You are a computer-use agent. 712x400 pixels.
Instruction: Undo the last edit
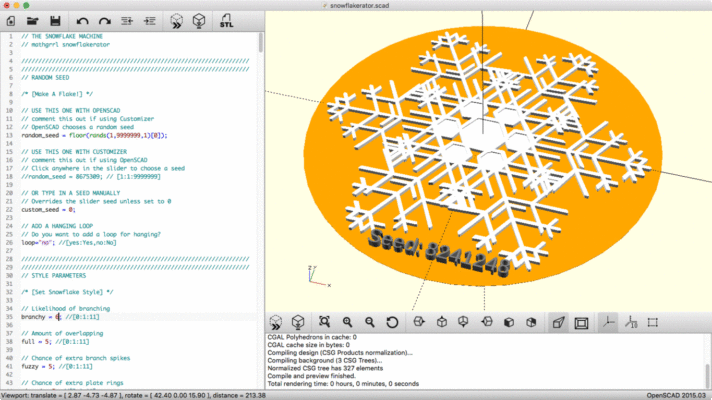81,20
